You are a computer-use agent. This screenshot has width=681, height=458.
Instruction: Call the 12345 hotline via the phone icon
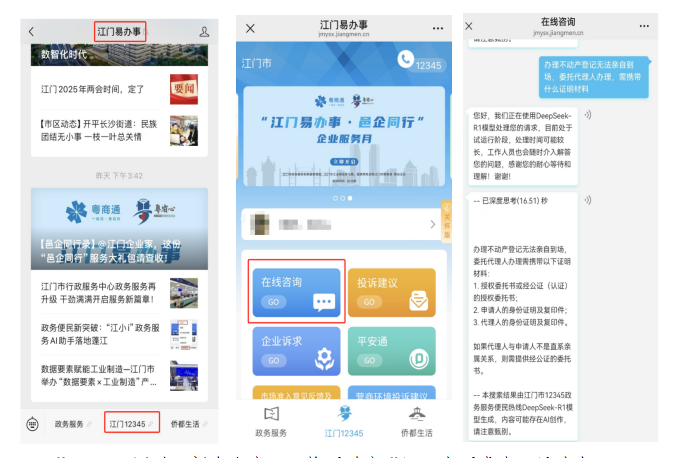click(x=405, y=60)
